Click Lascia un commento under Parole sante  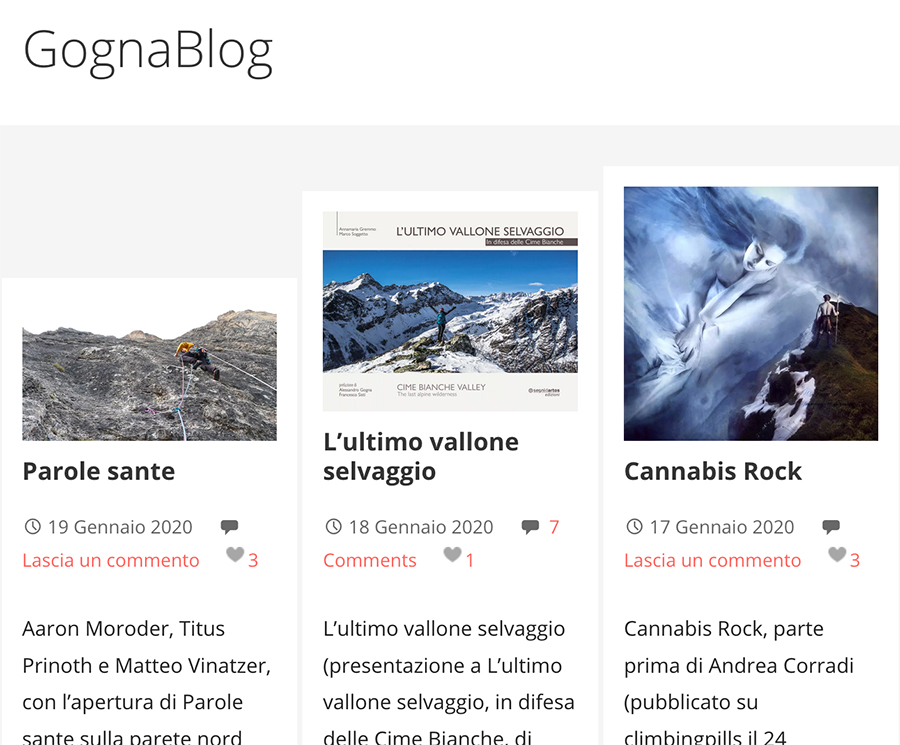111,560
